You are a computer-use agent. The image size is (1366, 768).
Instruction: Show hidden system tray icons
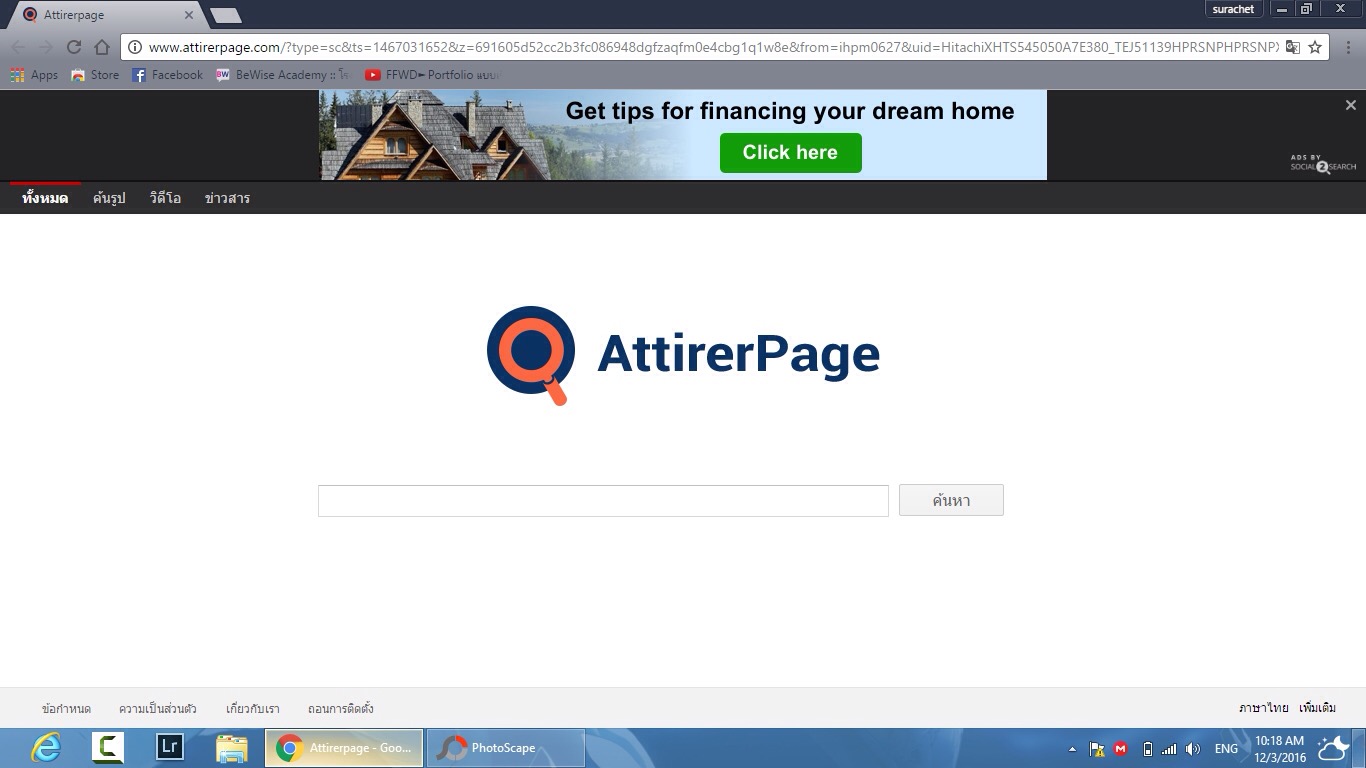coord(1073,749)
